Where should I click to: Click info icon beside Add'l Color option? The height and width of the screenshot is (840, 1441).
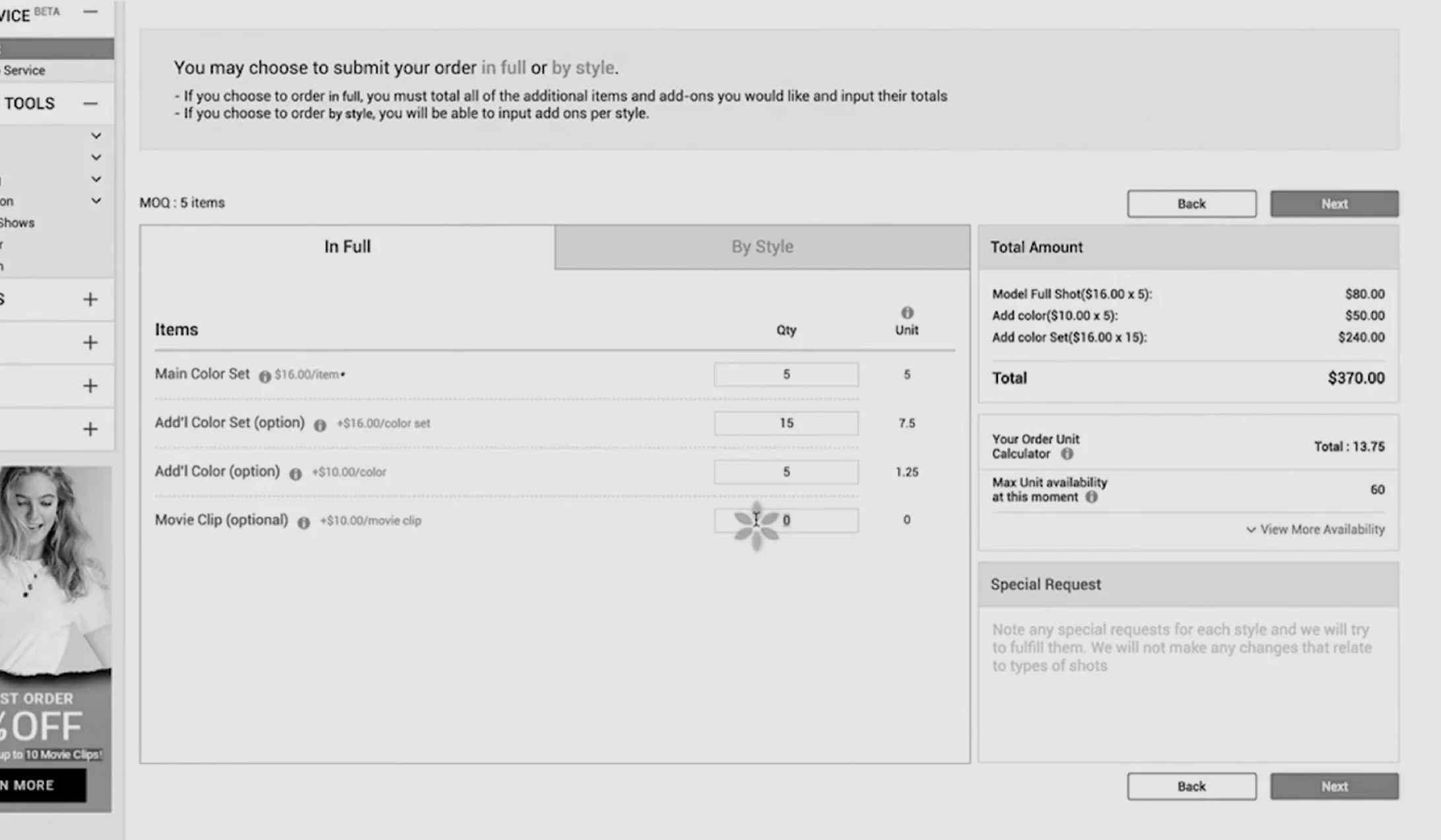(x=296, y=474)
